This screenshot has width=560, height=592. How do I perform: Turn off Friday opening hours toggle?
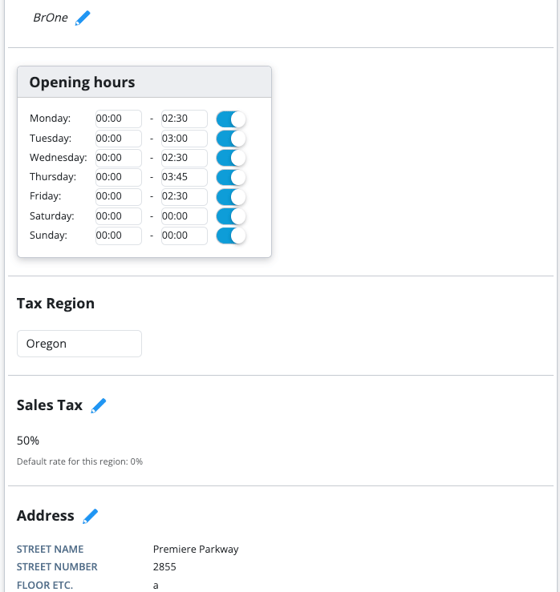231,197
